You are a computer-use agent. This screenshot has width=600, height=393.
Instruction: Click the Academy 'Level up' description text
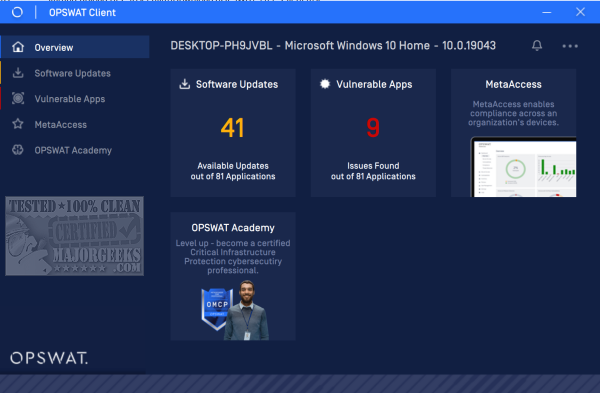tap(233, 257)
